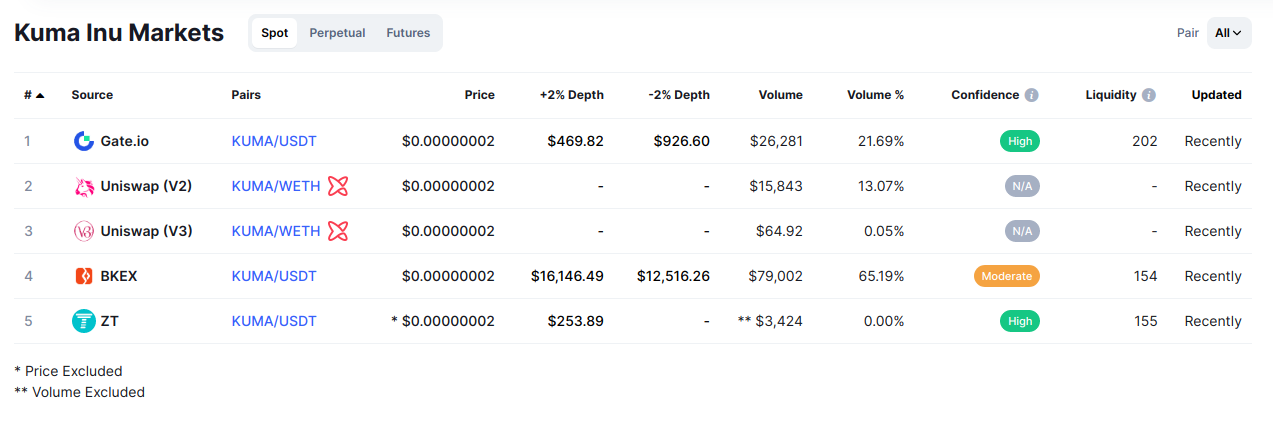
Task: Open the Uniswap (V3) source link
Action: point(147,231)
